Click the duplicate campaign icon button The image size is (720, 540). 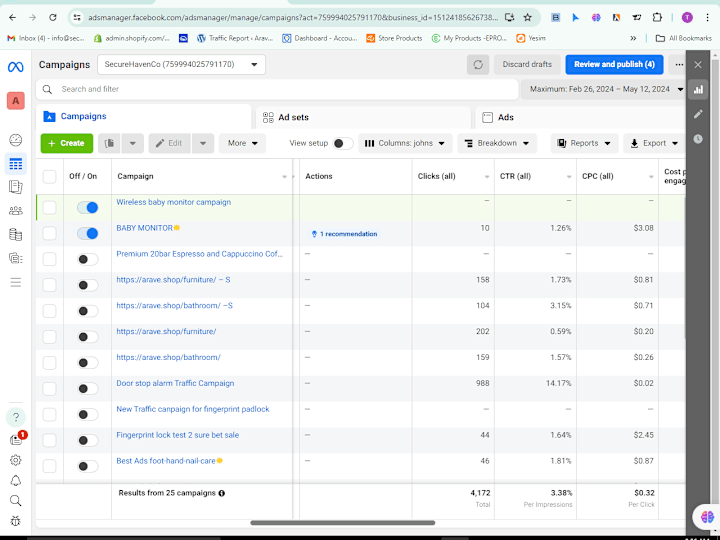pos(109,143)
